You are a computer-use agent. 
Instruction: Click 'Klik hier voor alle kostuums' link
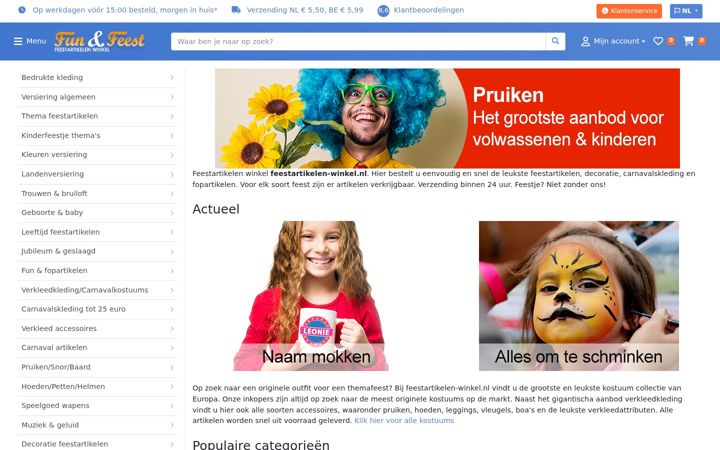(404, 420)
